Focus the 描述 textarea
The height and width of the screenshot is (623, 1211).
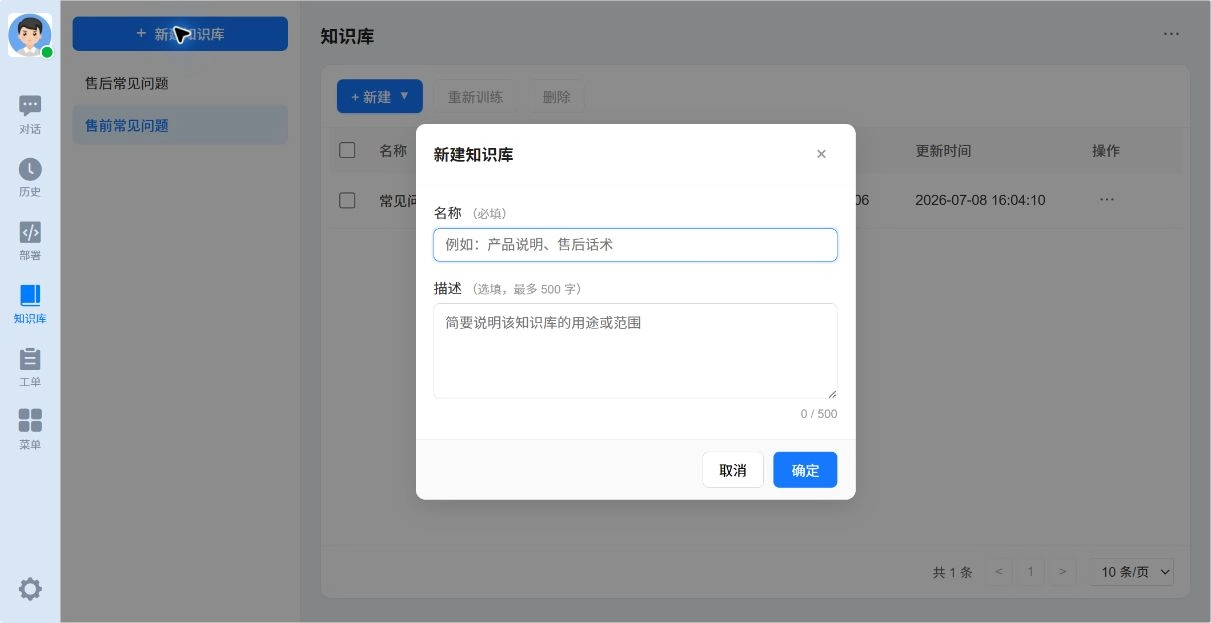point(635,351)
